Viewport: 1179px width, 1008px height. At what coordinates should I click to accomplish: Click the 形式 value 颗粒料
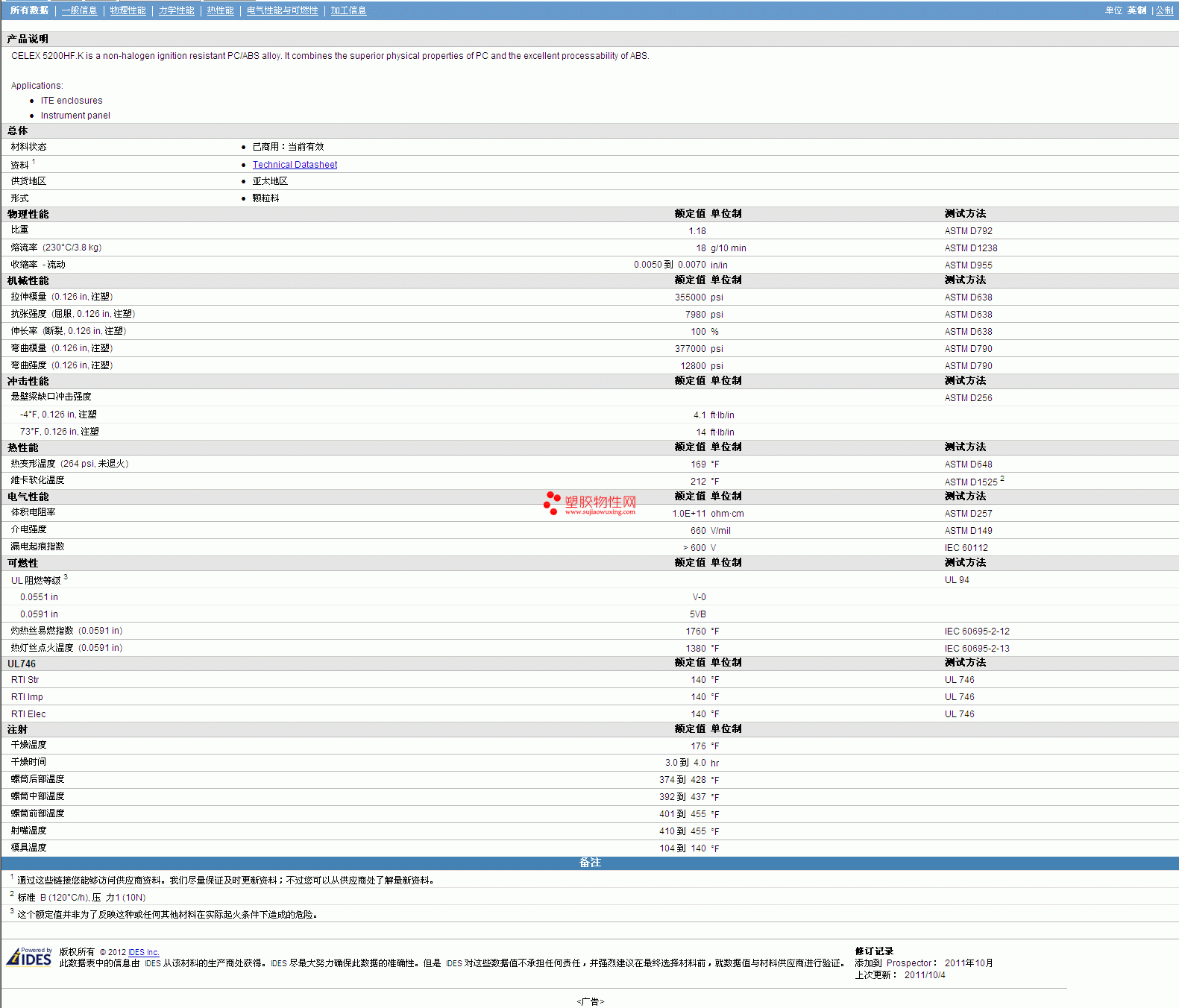tap(265, 198)
